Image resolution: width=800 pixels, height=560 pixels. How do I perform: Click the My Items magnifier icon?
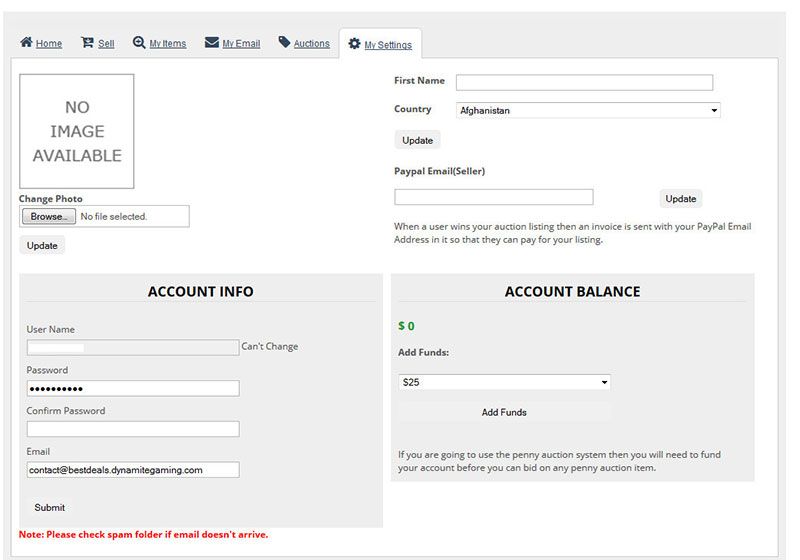(x=139, y=42)
